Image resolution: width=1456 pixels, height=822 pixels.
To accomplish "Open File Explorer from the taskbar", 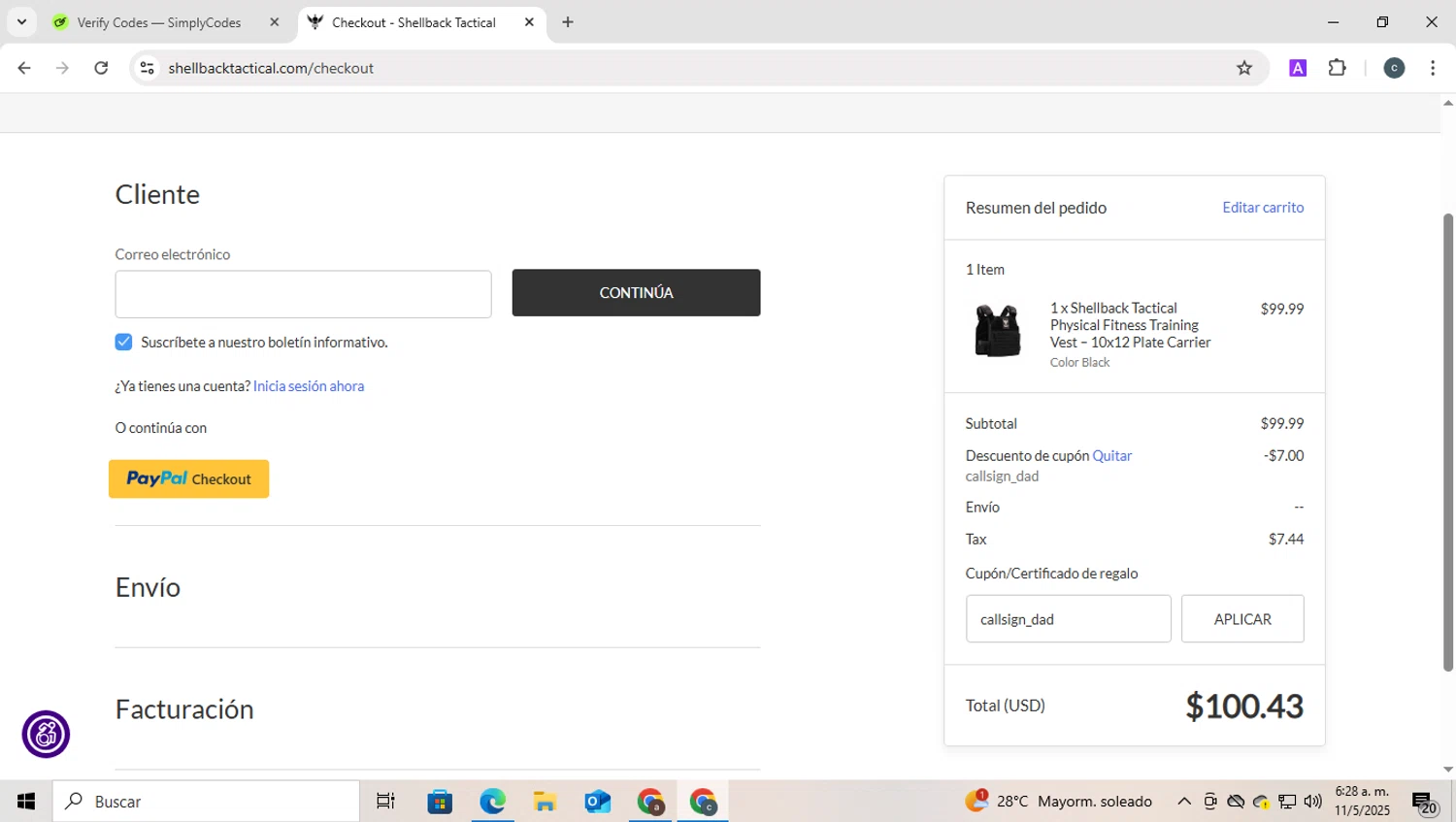I will pos(545,802).
